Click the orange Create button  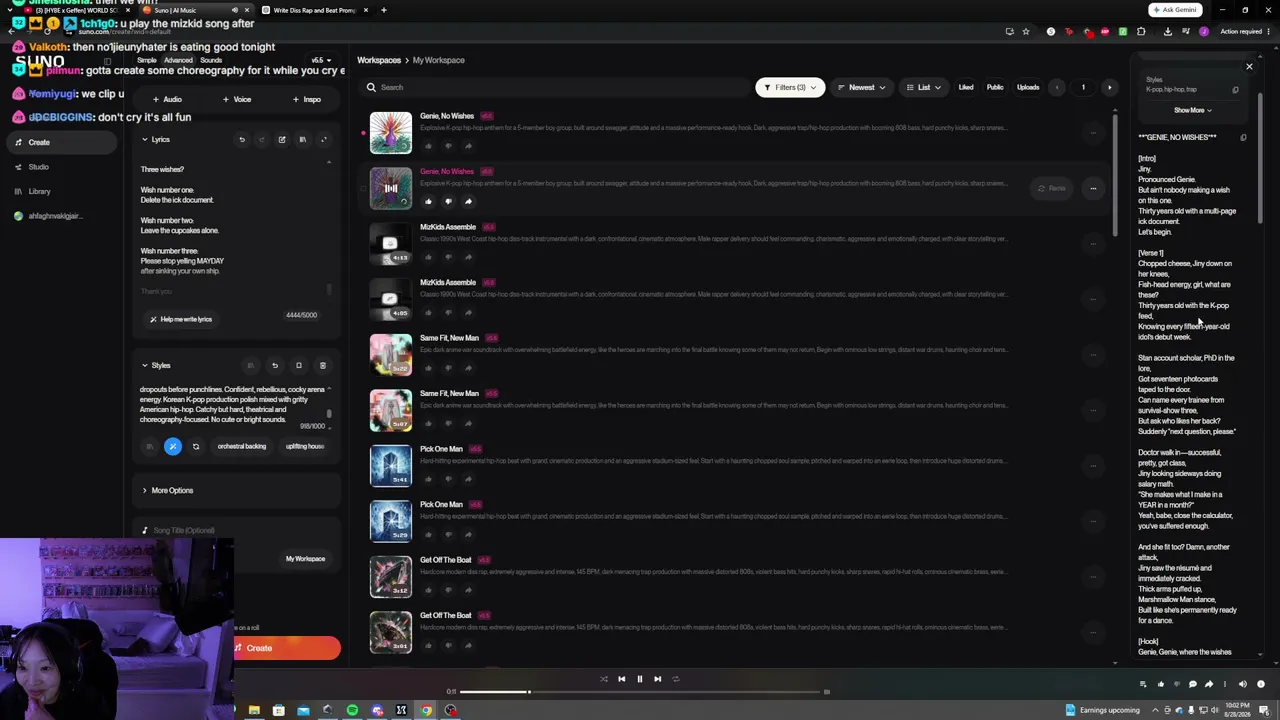point(286,648)
